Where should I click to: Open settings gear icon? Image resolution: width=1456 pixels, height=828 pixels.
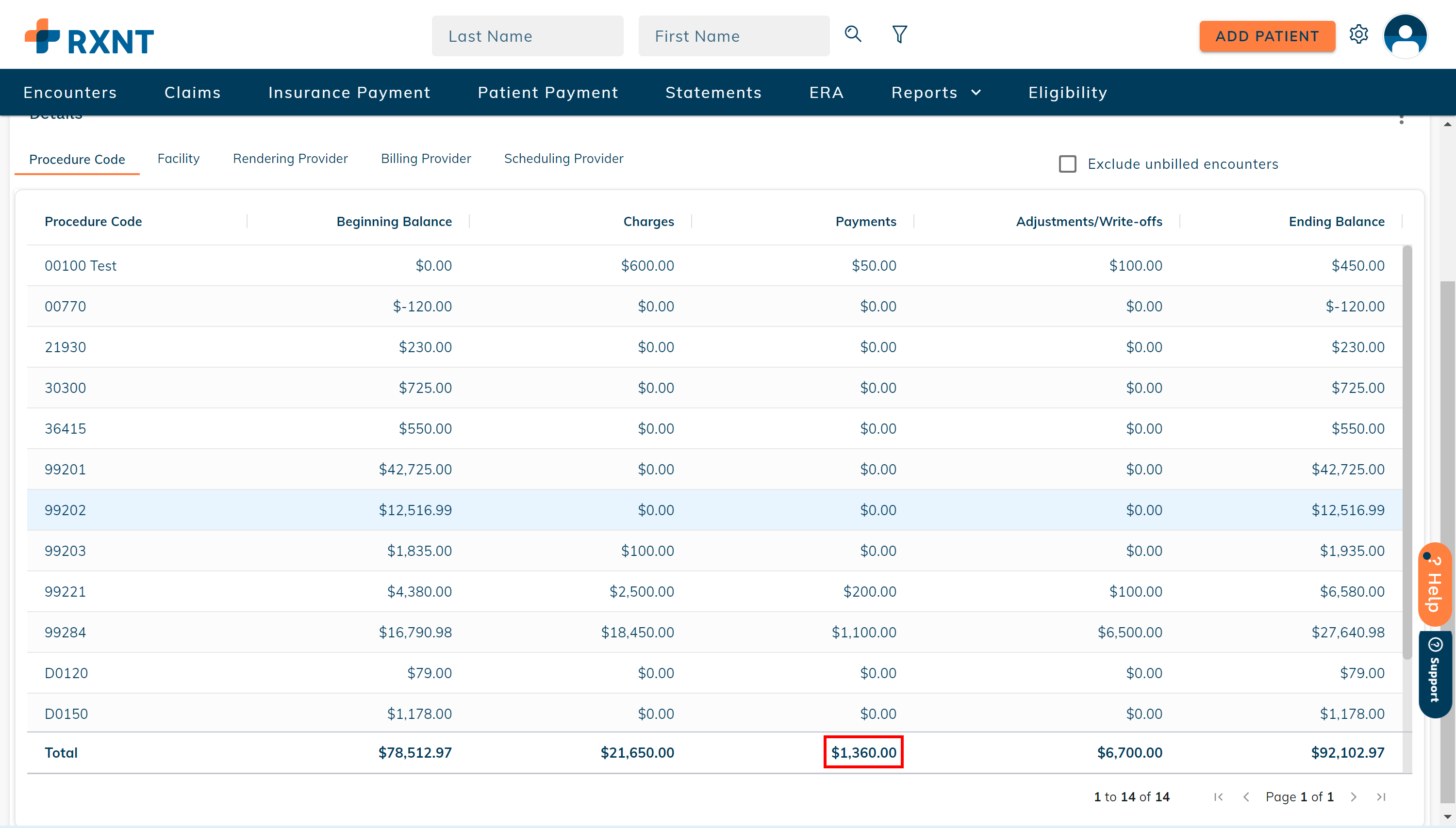tap(1359, 35)
